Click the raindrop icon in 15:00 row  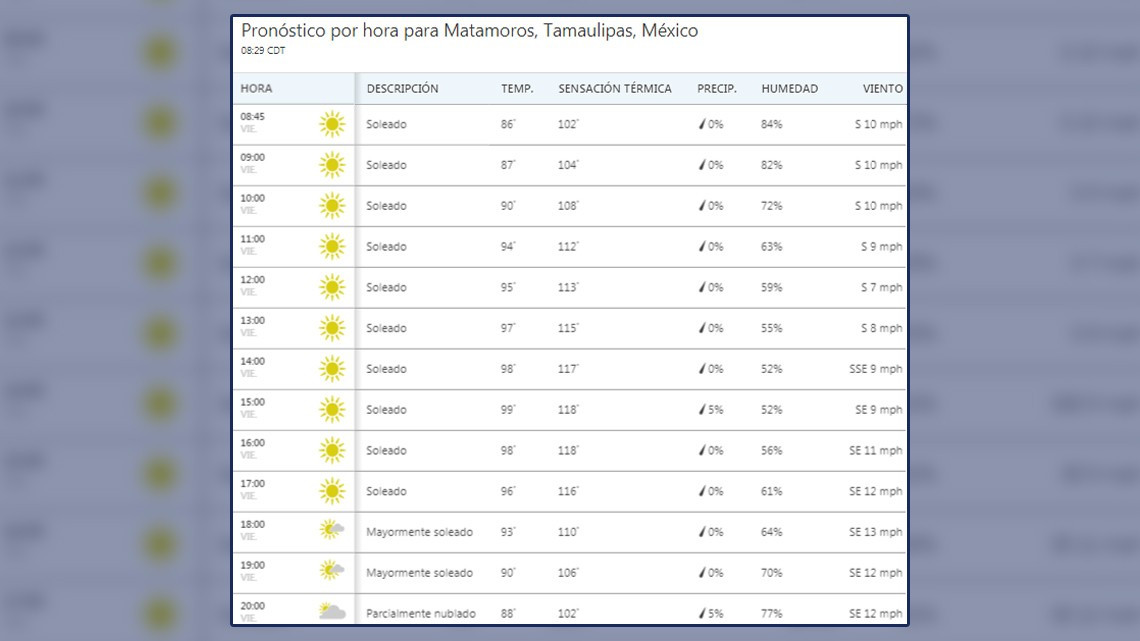pyautogui.click(x=702, y=410)
